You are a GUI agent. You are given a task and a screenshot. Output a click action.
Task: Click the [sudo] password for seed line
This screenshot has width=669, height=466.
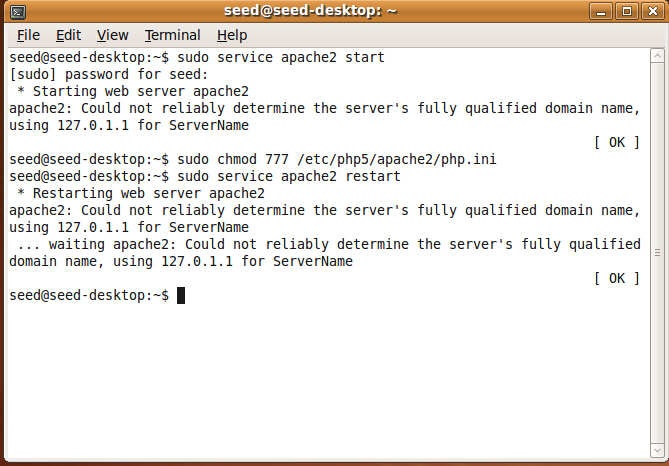[x=109, y=75]
